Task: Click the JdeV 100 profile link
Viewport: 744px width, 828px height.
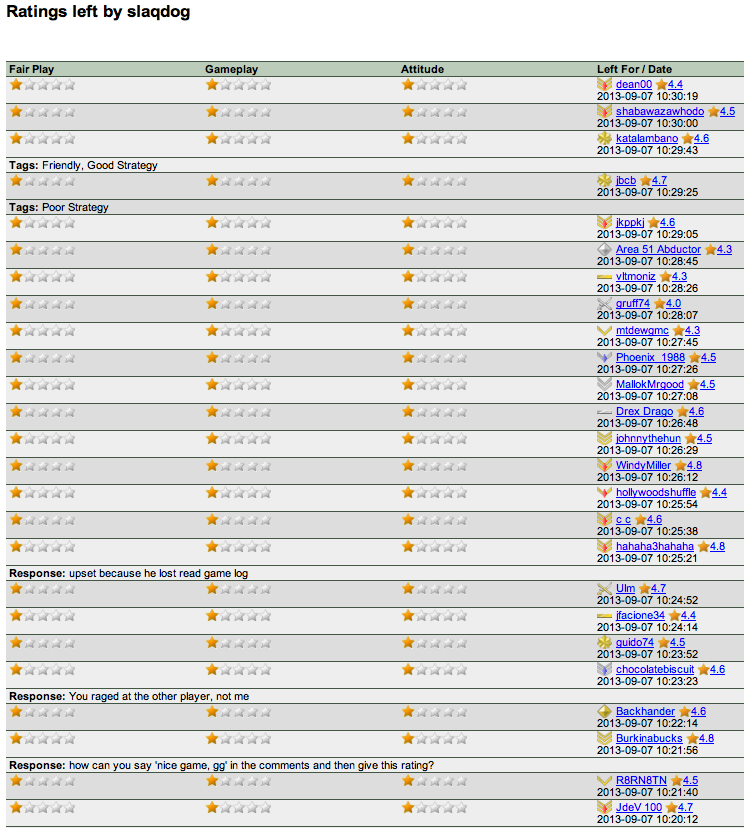Action: 639,808
